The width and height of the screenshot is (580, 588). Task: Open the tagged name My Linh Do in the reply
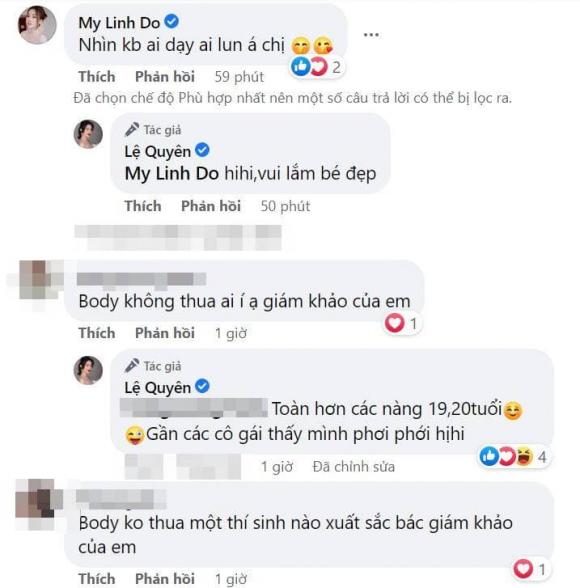coord(172,174)
